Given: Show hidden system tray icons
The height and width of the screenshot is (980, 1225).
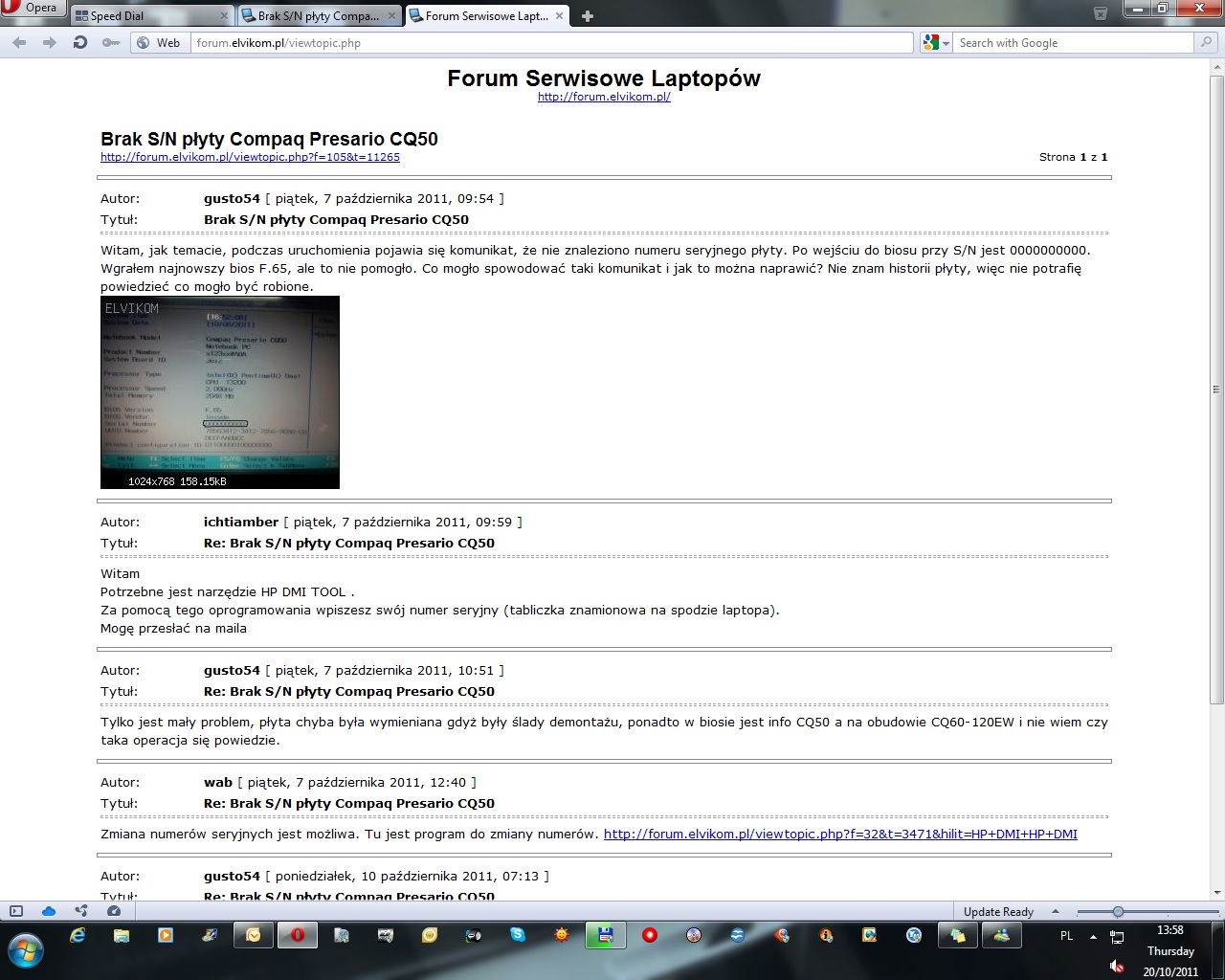Looking at the screenshot, I should point(1093,937).
